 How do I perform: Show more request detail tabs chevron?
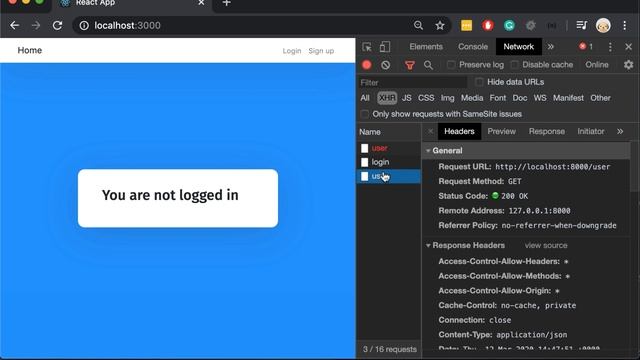point(620,131)
